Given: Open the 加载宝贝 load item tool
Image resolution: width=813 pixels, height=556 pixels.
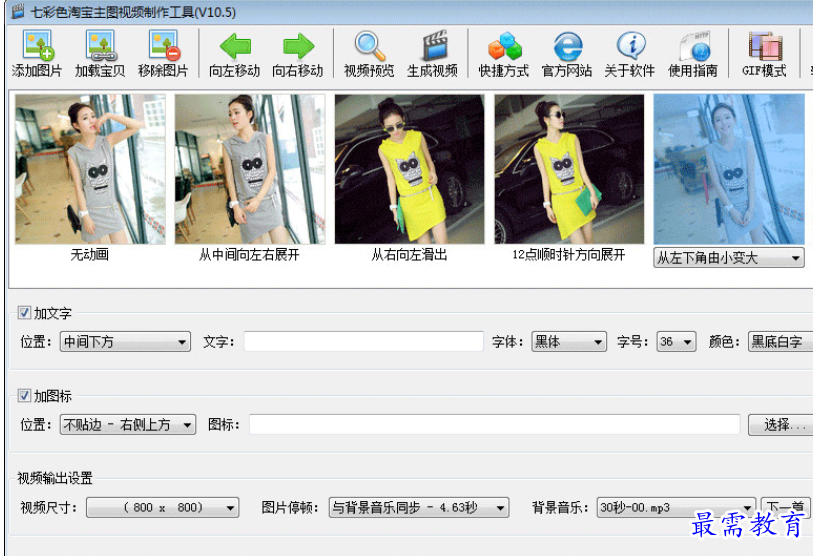Looking at the screenshot, I should click(100, 53).
